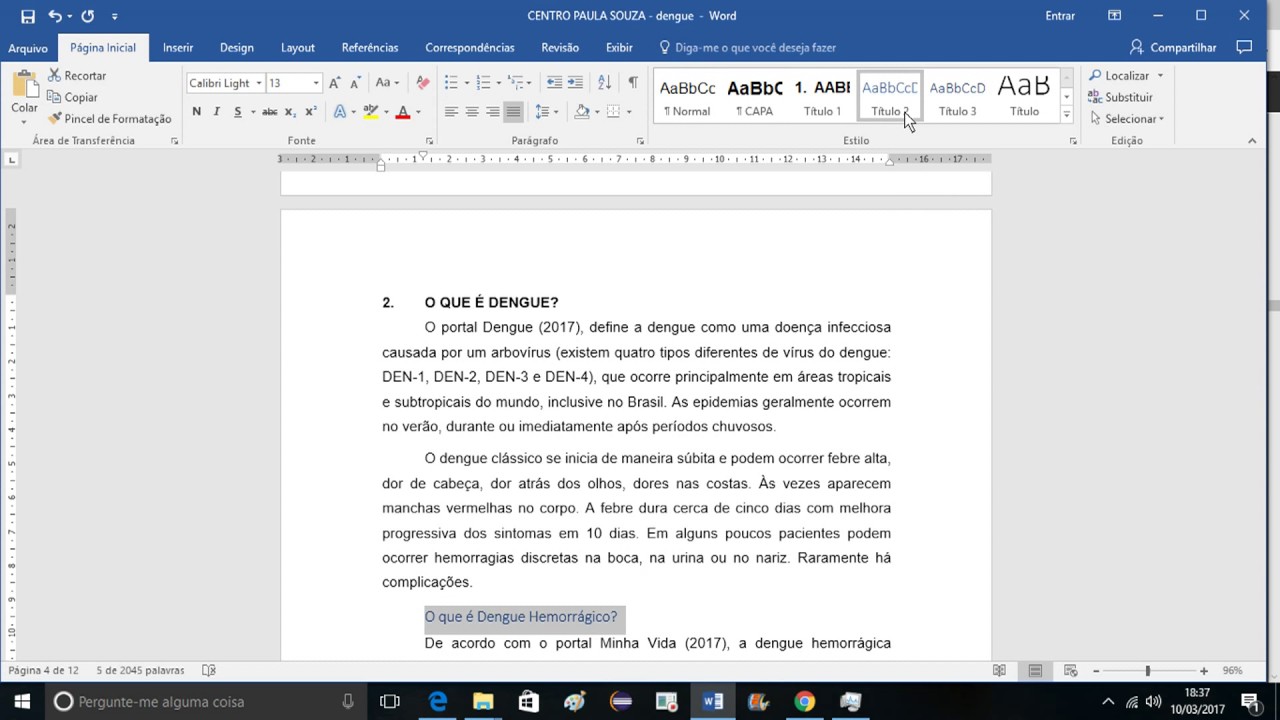Viewport: 1280px width, 720px height.
Task: Toggle underline (S) formatting
Action: [x=237, y=112]
